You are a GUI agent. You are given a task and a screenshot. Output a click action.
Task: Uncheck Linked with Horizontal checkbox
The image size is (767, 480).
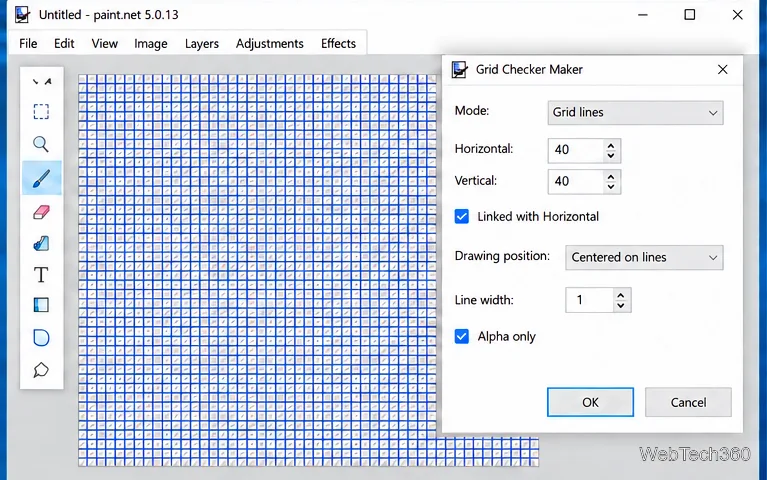pyautogui.click(x=461, y=216)
